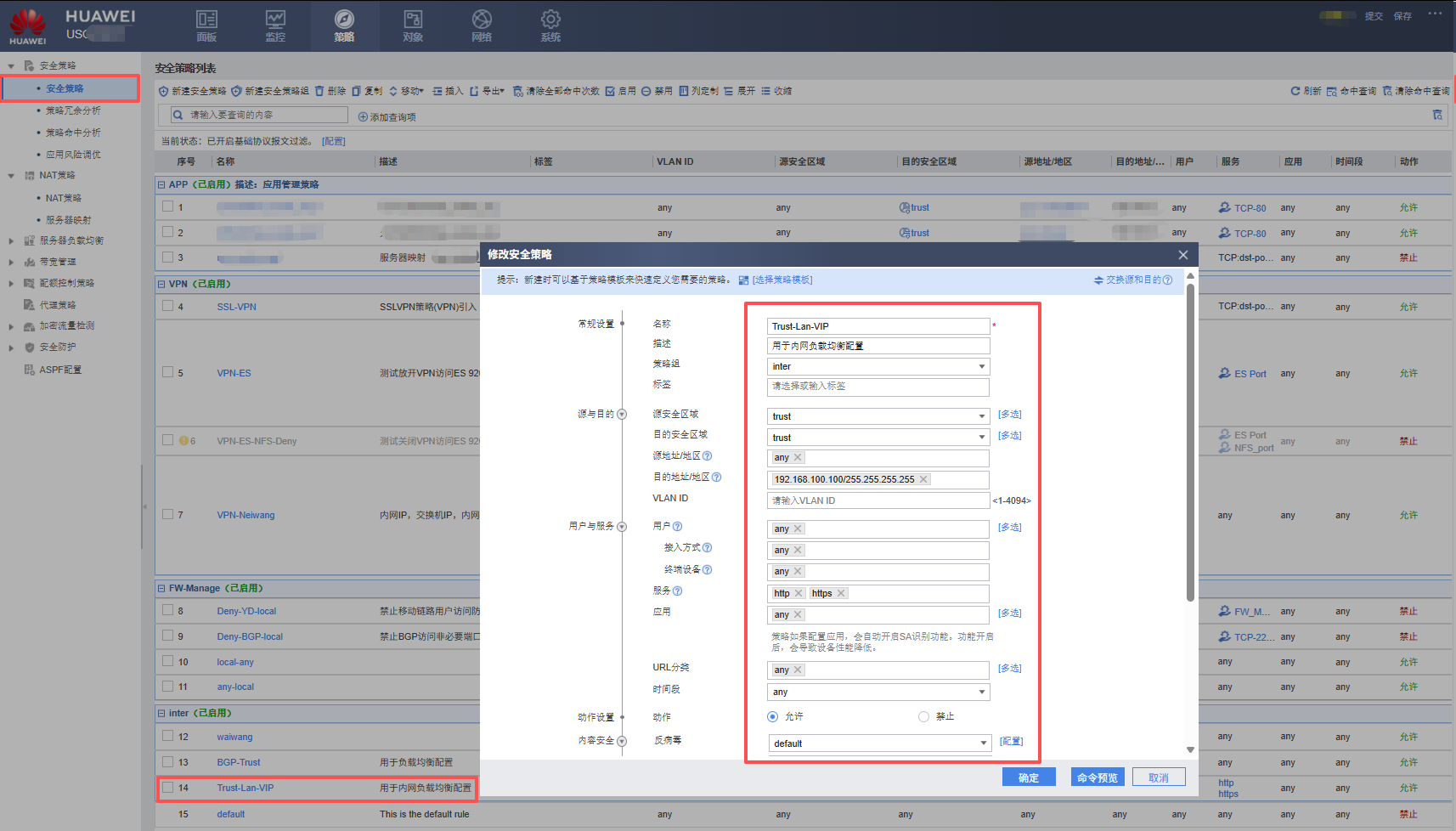Open the 移动 move dropdown in toolbar
1456x831 pixels.
coord(406,91)
